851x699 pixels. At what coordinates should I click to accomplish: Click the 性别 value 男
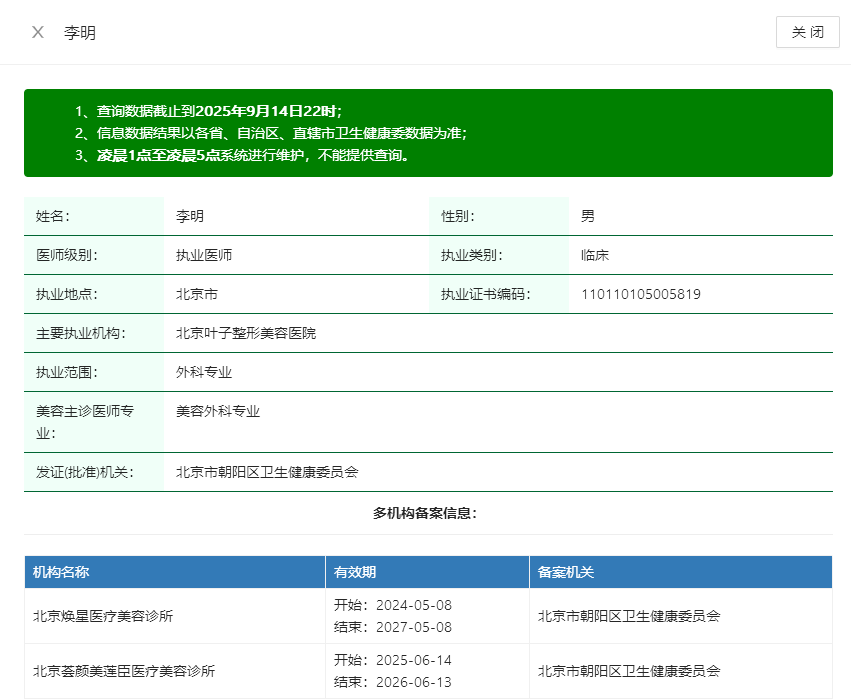point(588,216)
